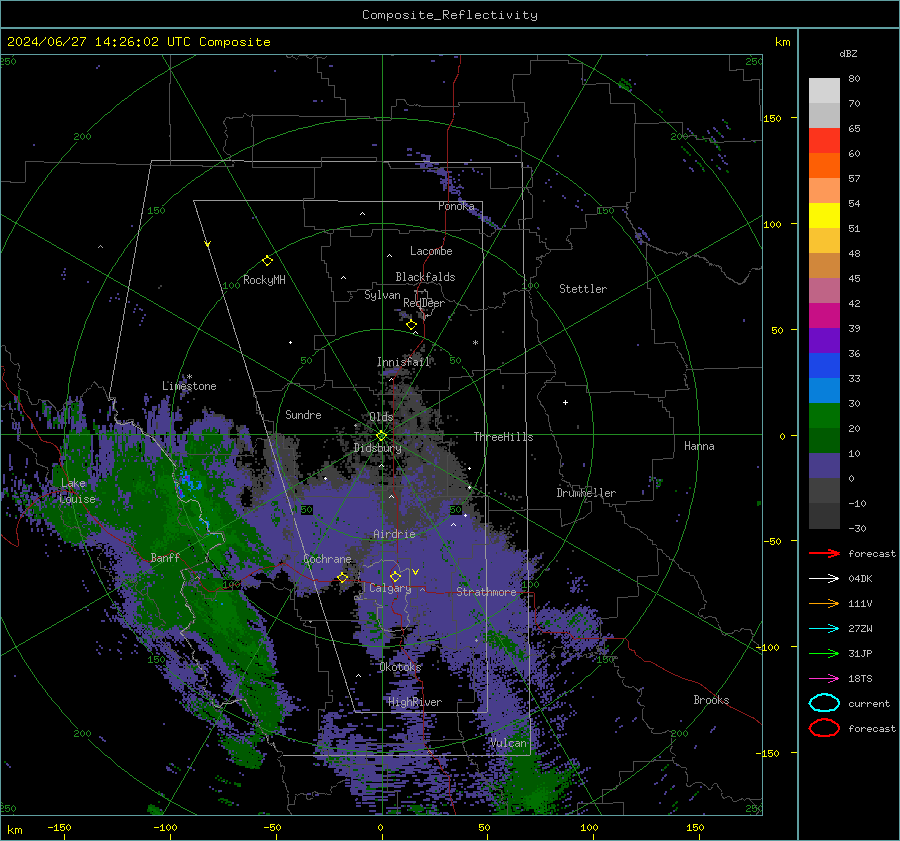
Task: Click the 100 tick on bottom axis
Action: point(589,827)
